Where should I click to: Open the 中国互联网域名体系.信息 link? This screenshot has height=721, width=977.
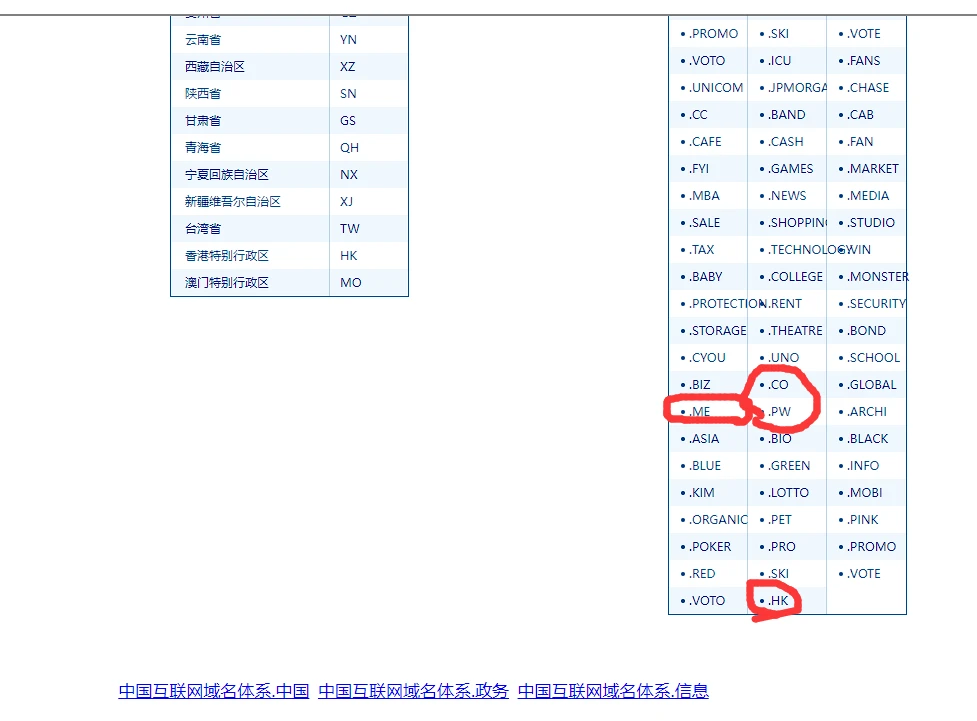[x=613, y=691]
